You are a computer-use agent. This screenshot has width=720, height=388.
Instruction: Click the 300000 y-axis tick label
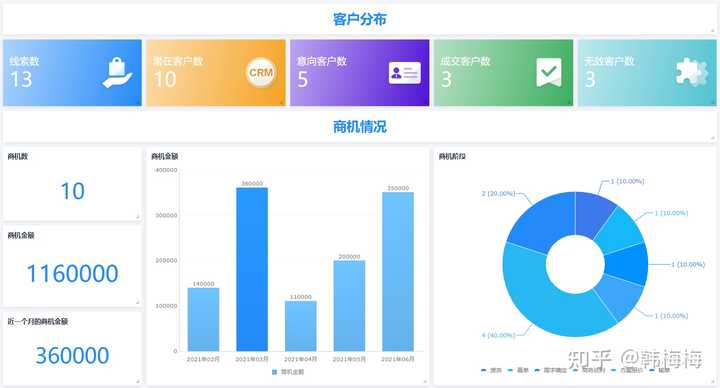click(x=166, y=215)
